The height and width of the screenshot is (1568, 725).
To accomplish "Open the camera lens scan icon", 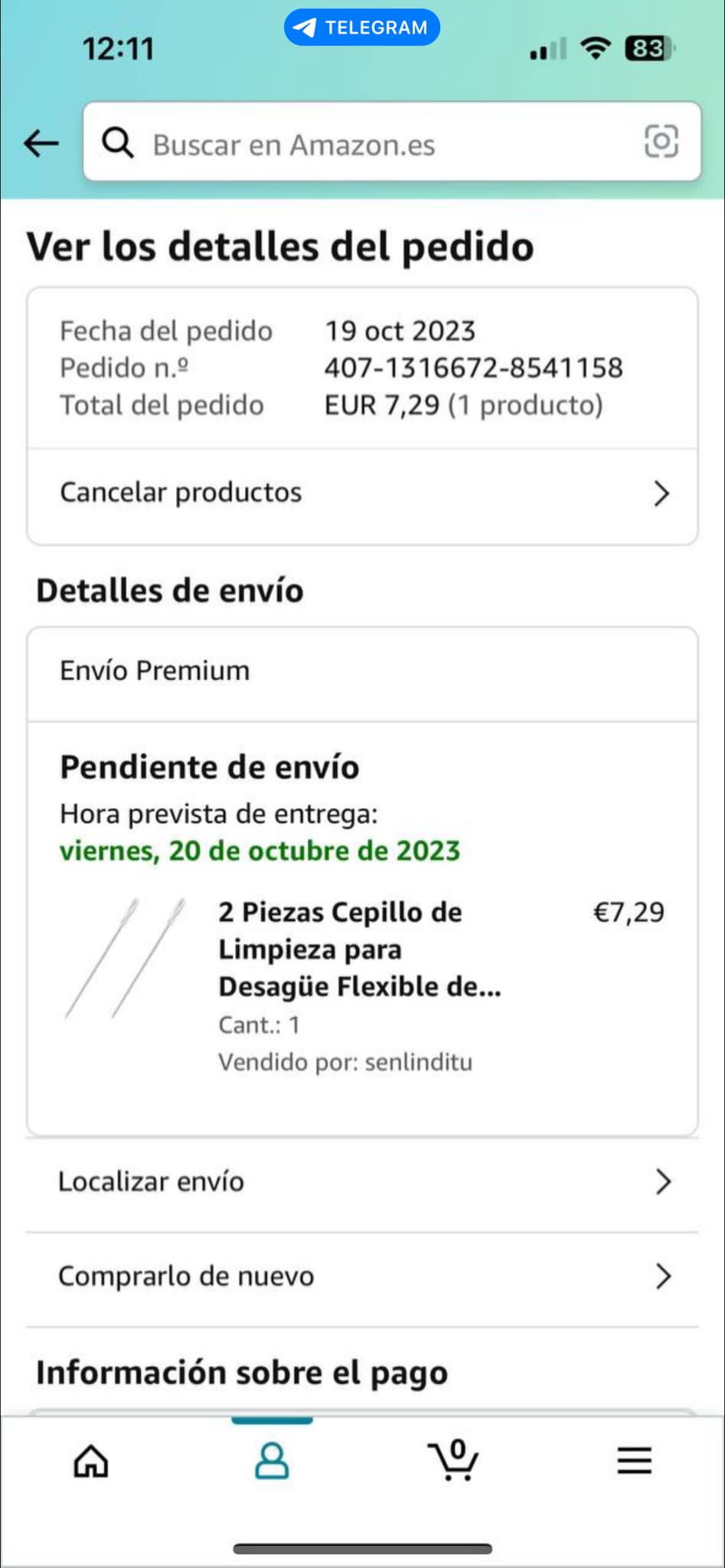I will (x=661, y=142).
